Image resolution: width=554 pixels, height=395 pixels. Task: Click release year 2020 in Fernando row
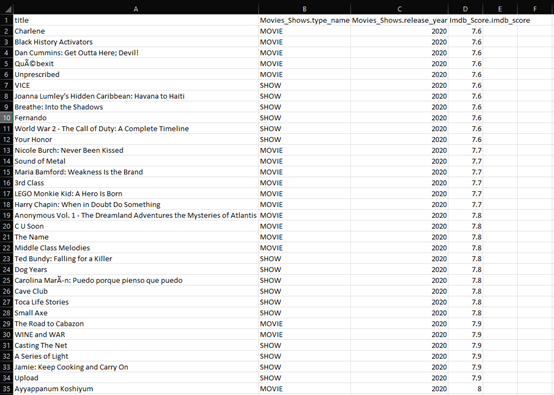click(x=399, y=118)
